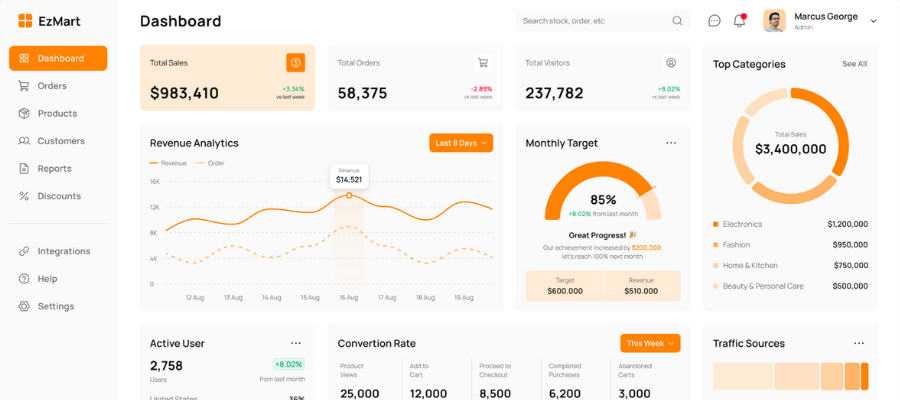Click the $14,521 revenue tooltip
This screenshot has height=400, width=900.
349,175
